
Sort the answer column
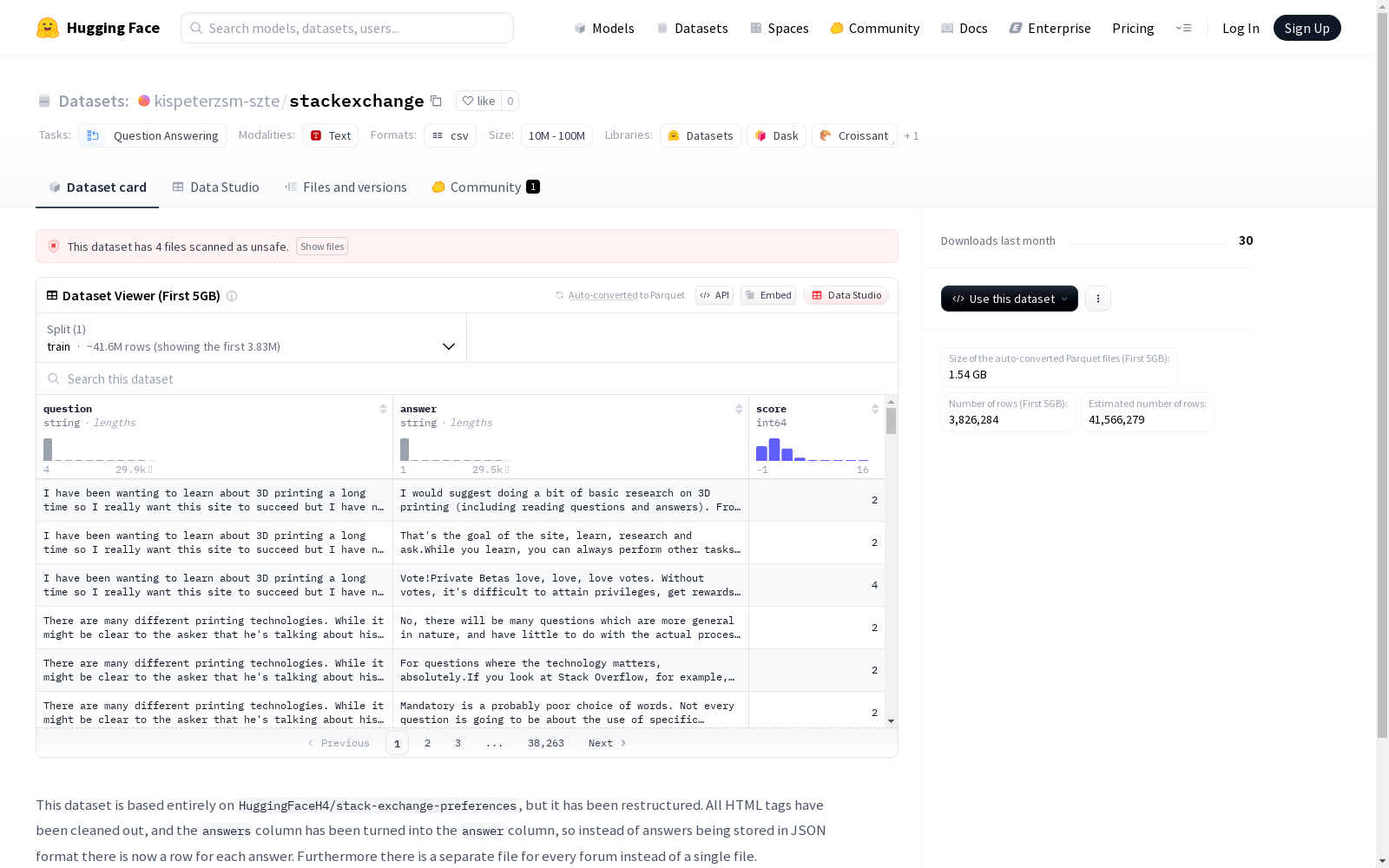click(739, 409)
